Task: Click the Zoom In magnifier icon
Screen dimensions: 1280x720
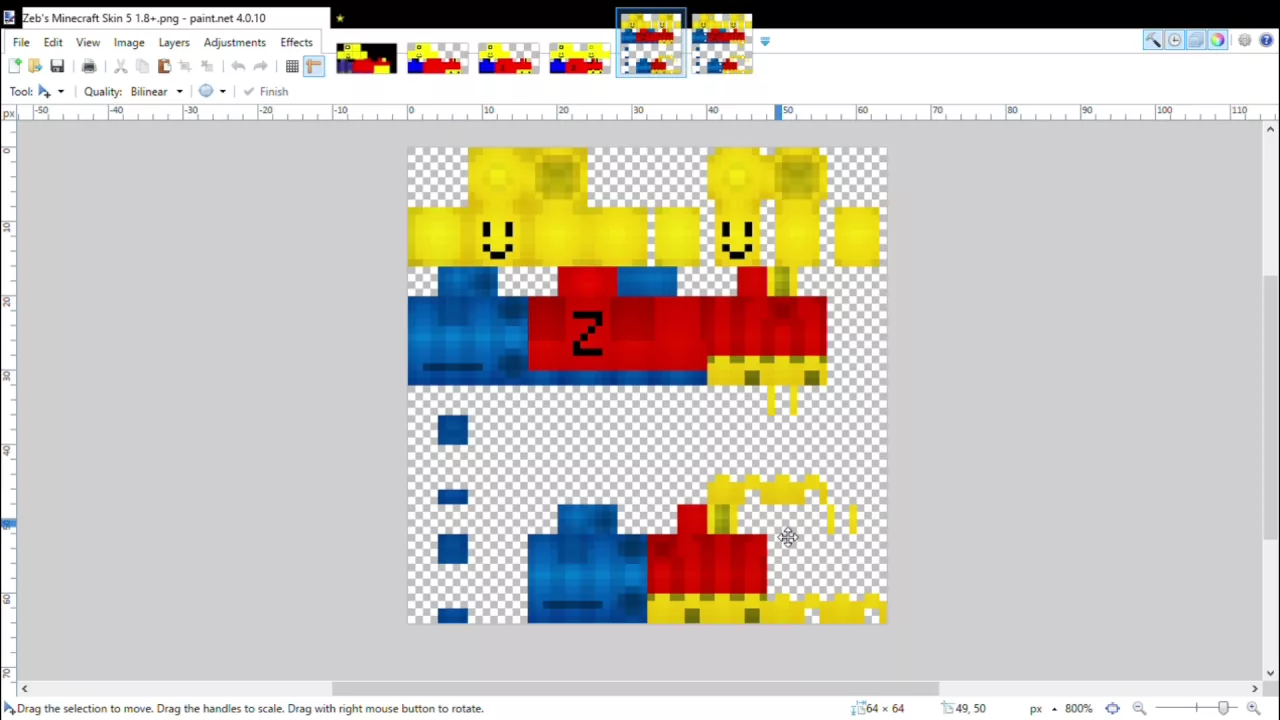Action: [1252, 708]
